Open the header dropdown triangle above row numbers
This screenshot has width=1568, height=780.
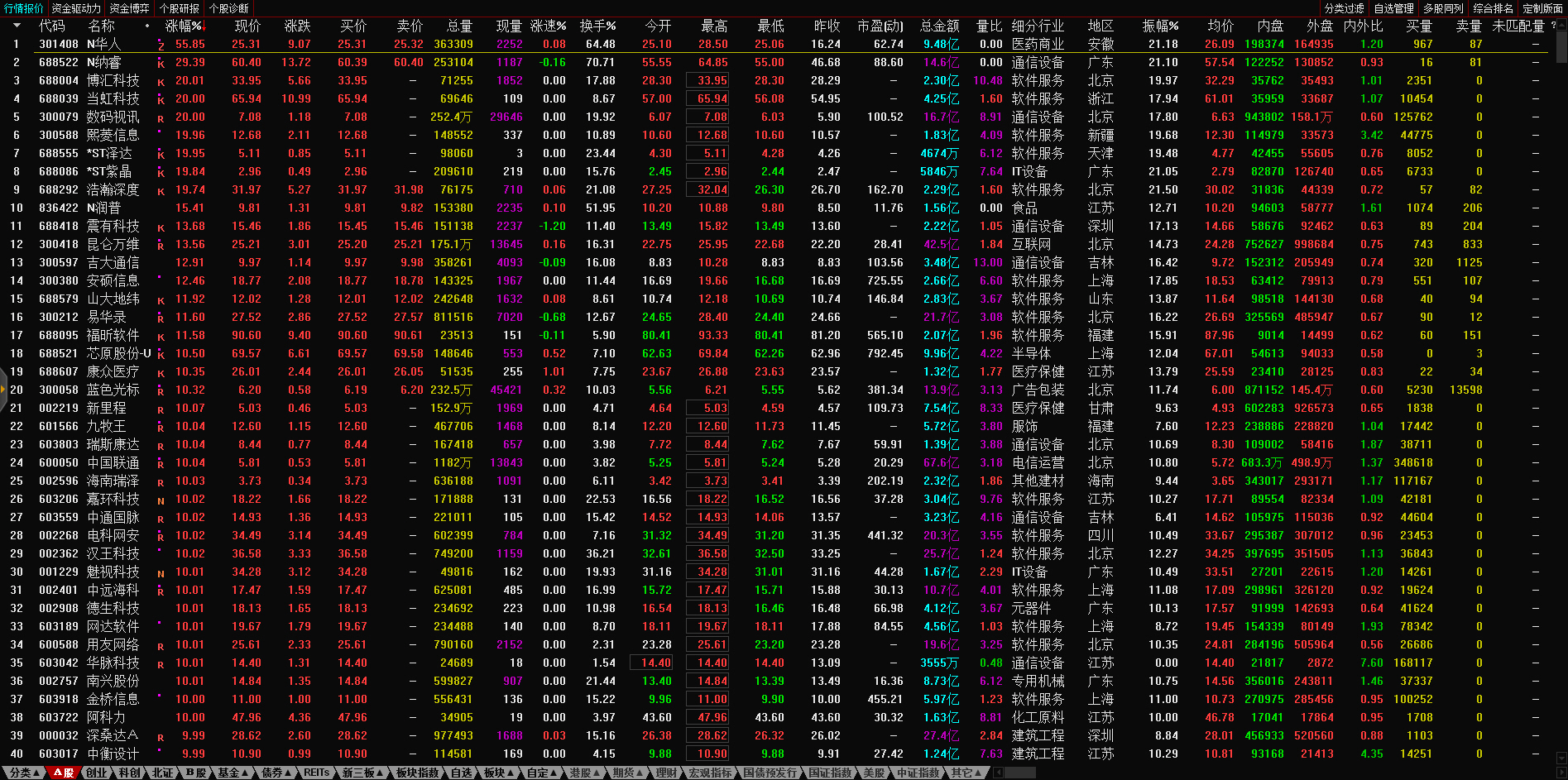tap(16, 26)
